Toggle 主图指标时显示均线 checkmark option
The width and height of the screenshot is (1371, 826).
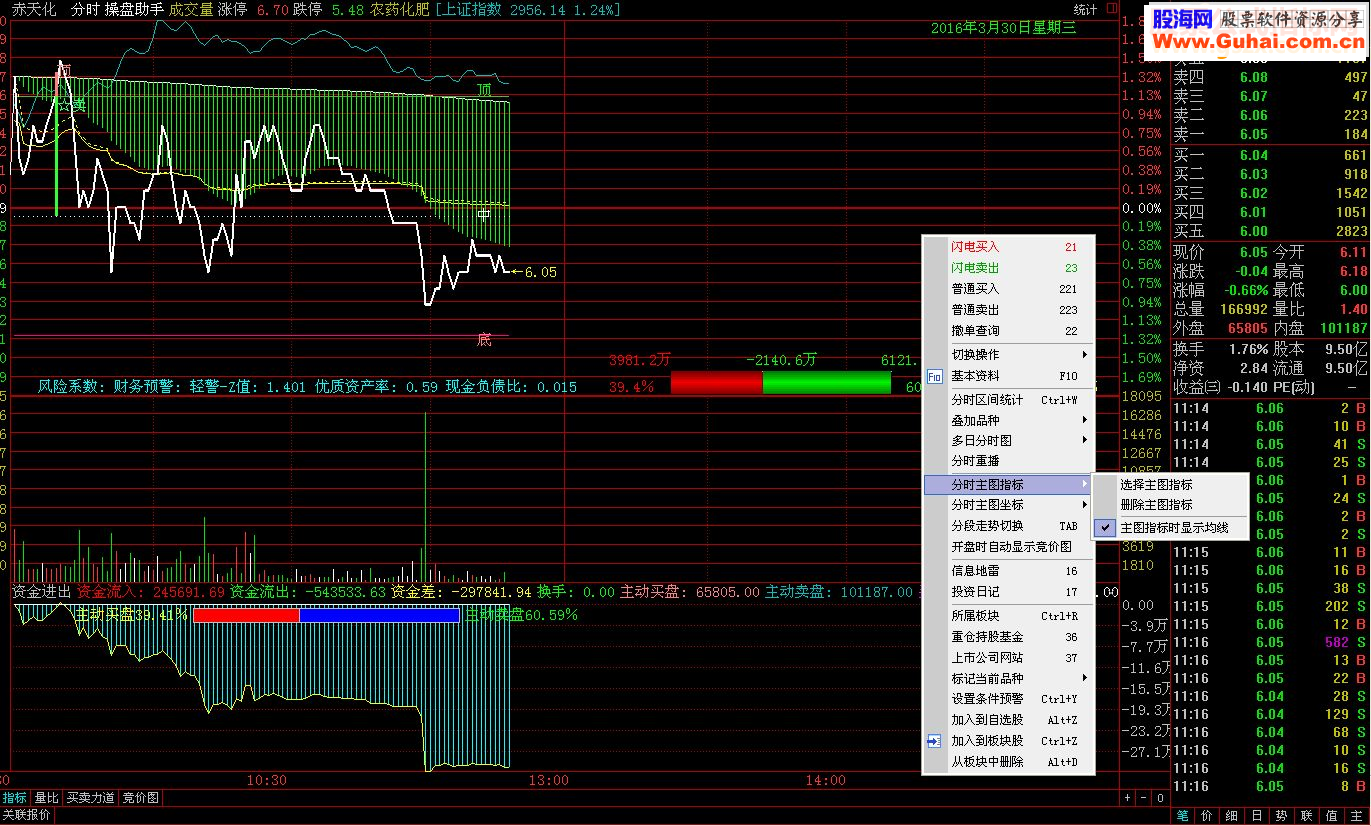(1170, 528)
